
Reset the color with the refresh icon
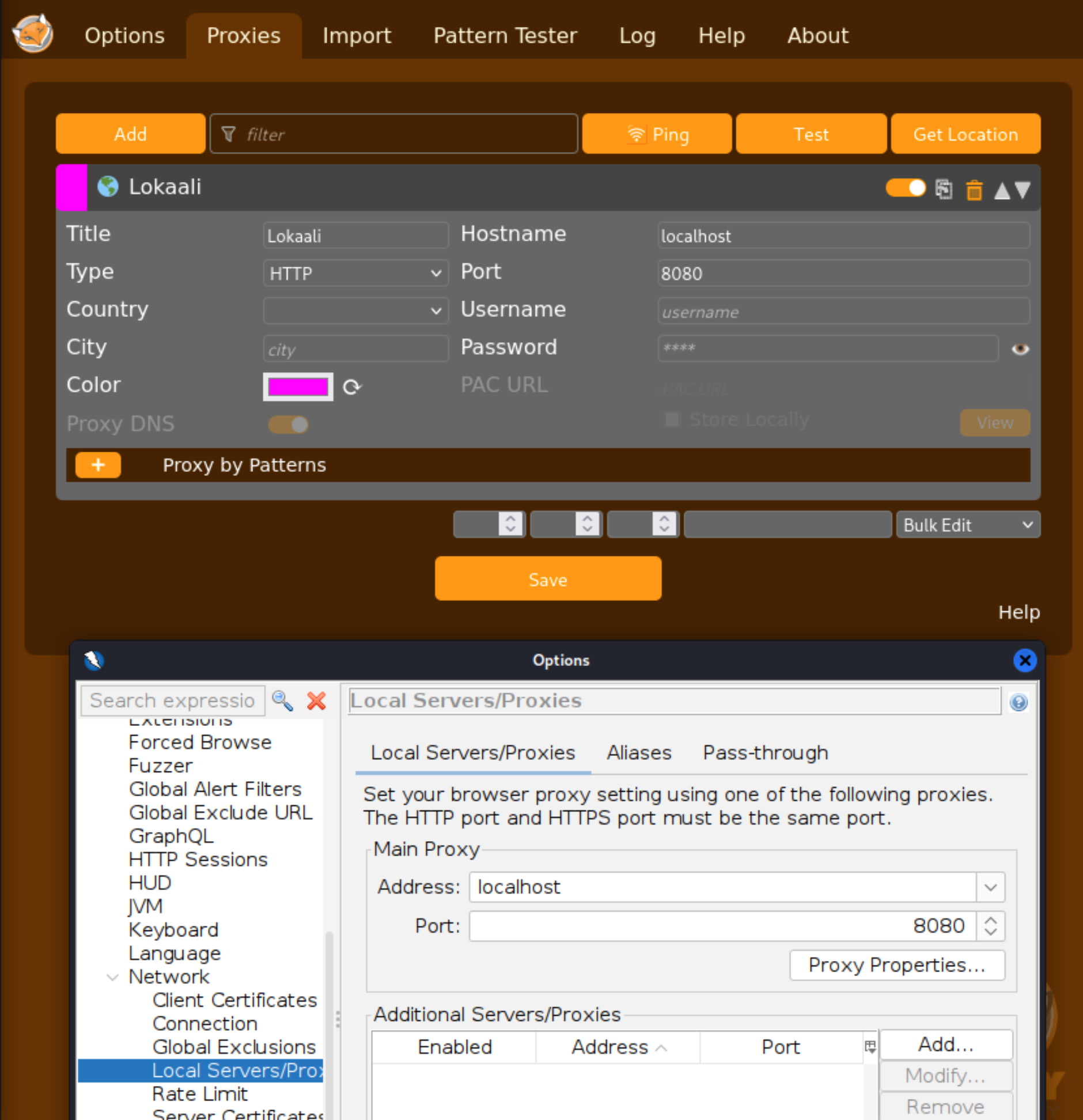click(x=352, y=387)
